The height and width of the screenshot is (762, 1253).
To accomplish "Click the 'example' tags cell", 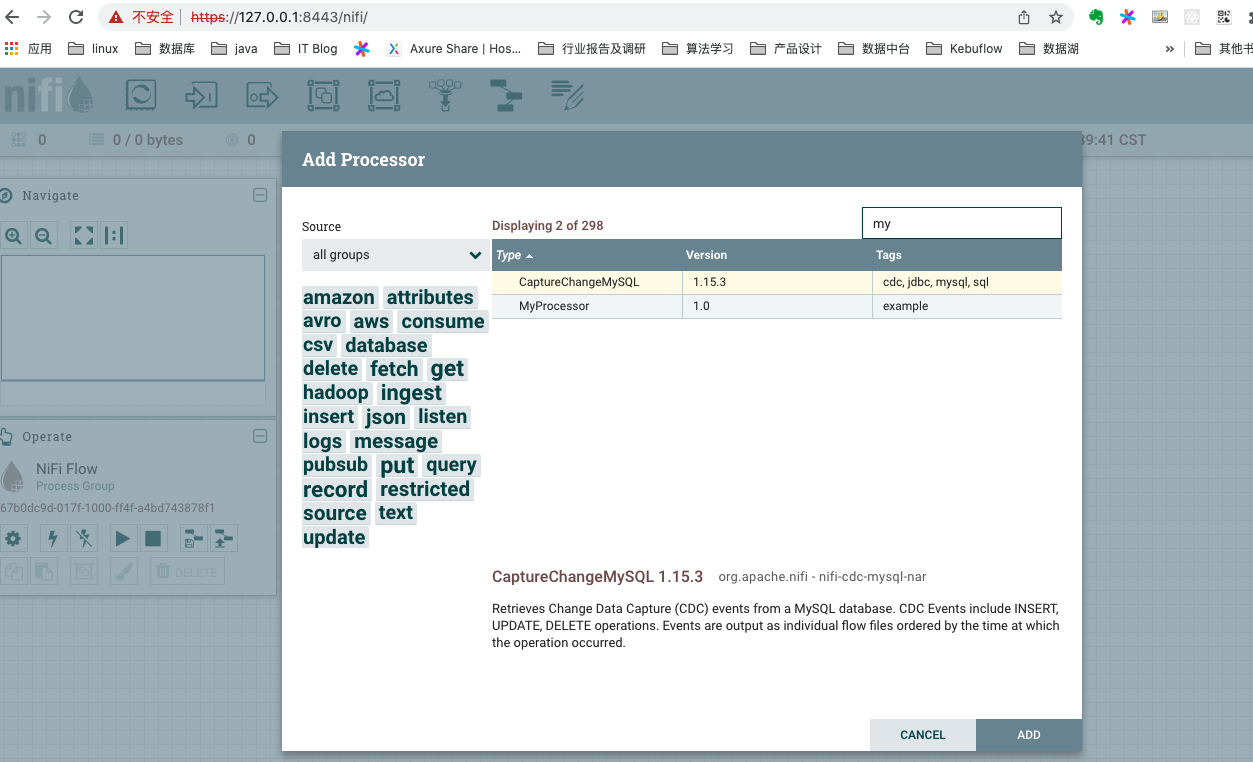I will click(966, 306).
